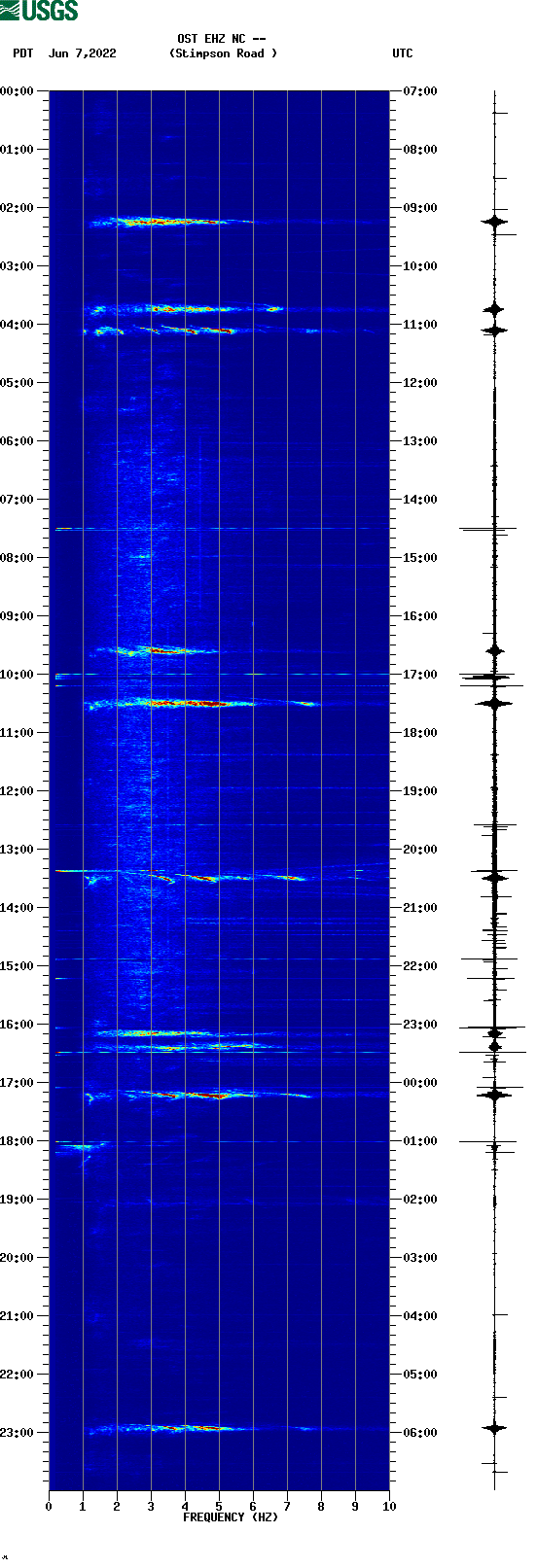Click the seismic event near 02:15 PDT
Screen dimensions: 537x1568
point(171,222)
